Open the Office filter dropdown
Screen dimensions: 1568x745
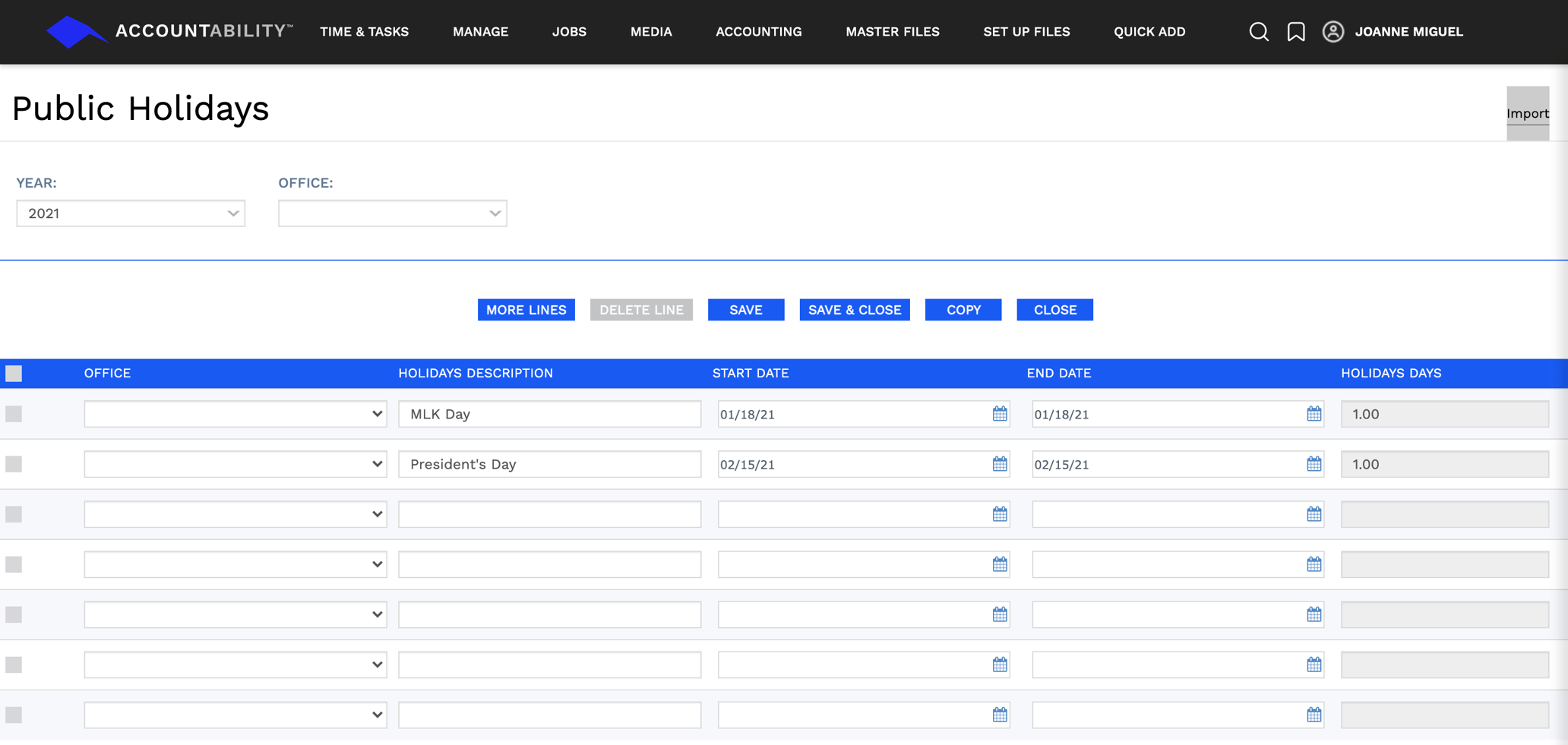tap(392, 213)
